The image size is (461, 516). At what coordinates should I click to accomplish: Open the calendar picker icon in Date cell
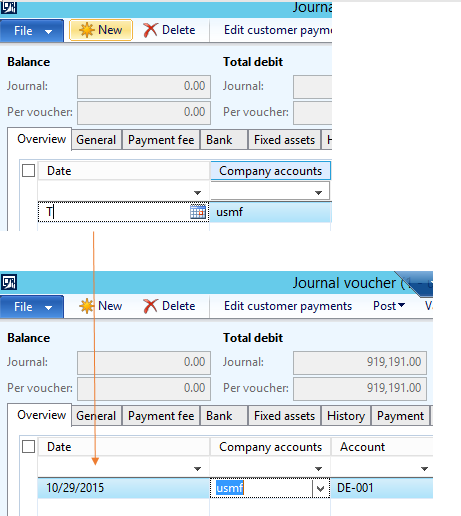pos(198,212)
